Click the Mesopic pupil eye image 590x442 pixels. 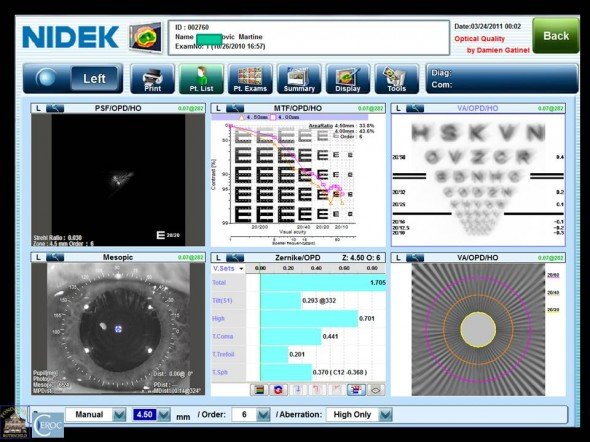(118, 329)
